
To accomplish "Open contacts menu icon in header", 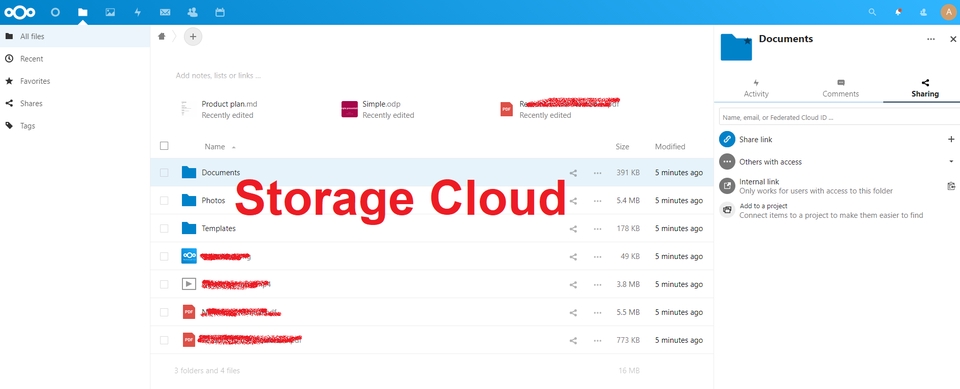I will [923, 12].
